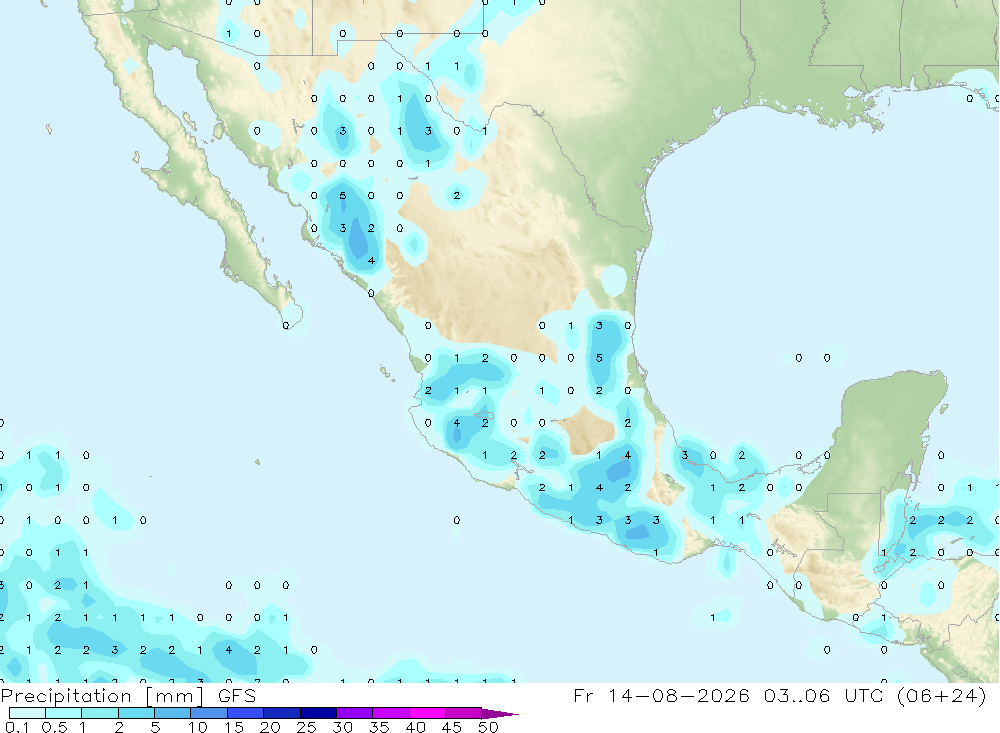Select the 45–50 mm legend swatch
The height and width of the screenshot is (733, 1000).
[x=464, y=713]
